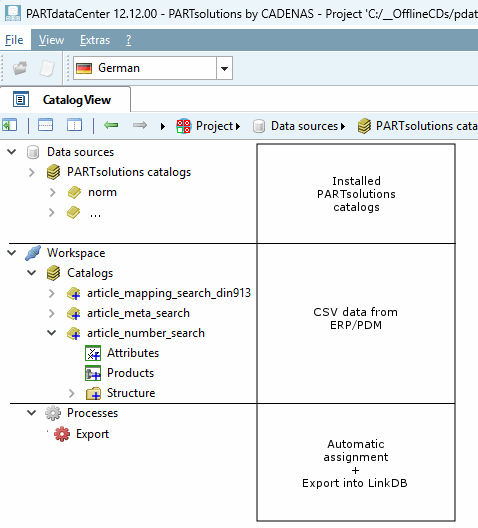Expand article_mapping_search_din913 node
Screen dimensions: 478x528
click(x=52, y=293)
